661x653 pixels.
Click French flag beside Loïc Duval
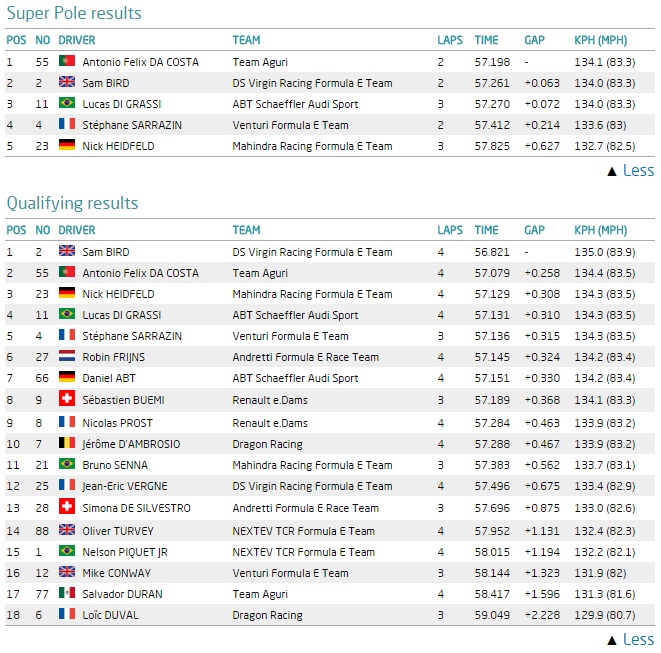[67, 614]
